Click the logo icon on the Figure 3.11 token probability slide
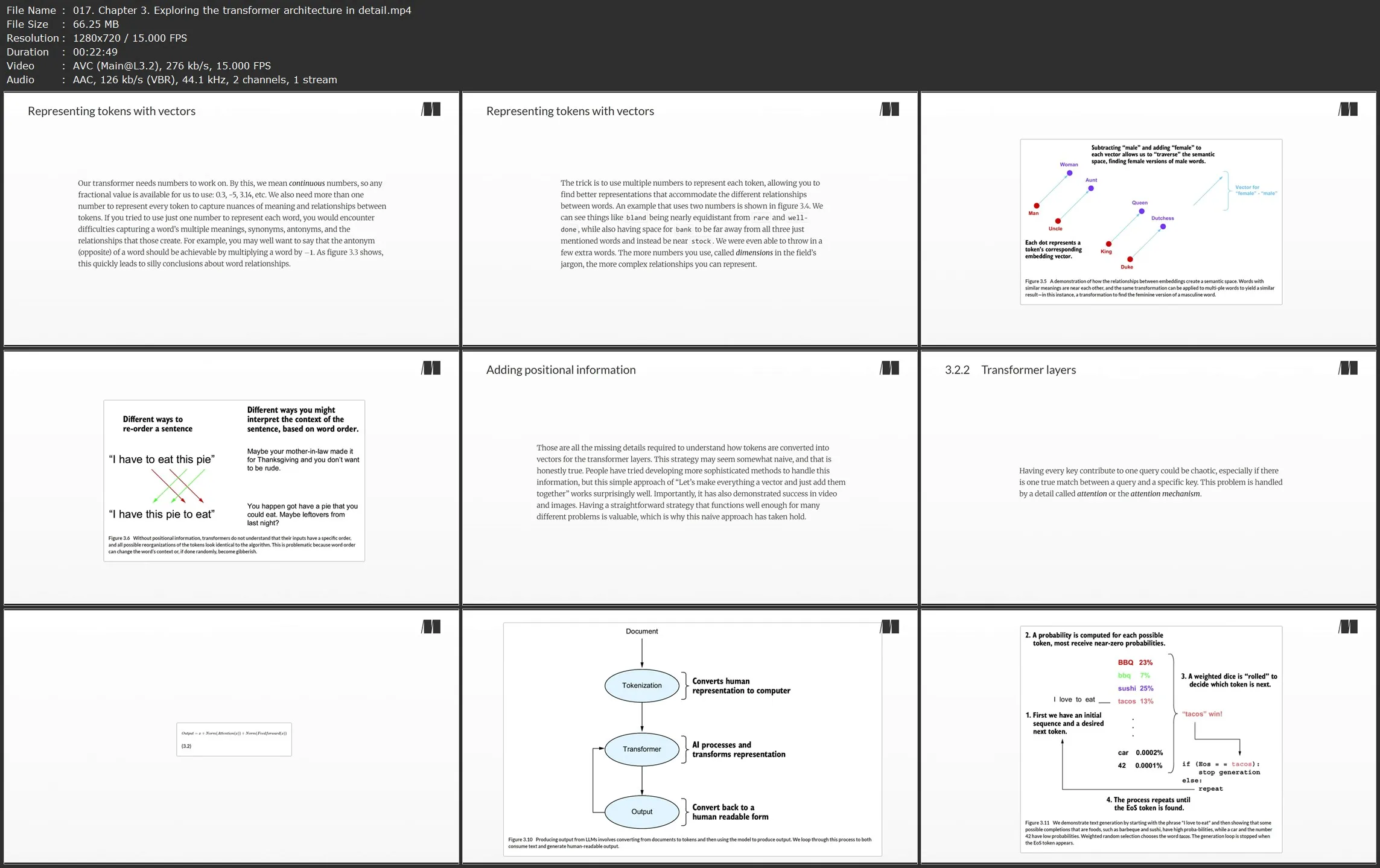The width and height of the screenshot is (1380, 868). click(x=1348, y=627)
